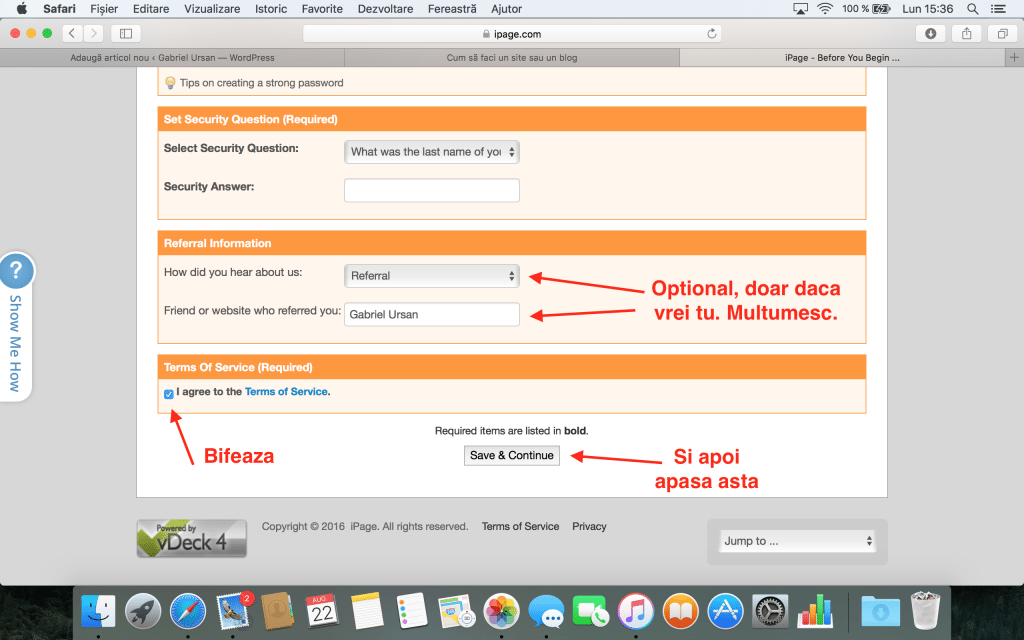
Task: Open iTunes in the Dock
Action: (x=635, y=612)
